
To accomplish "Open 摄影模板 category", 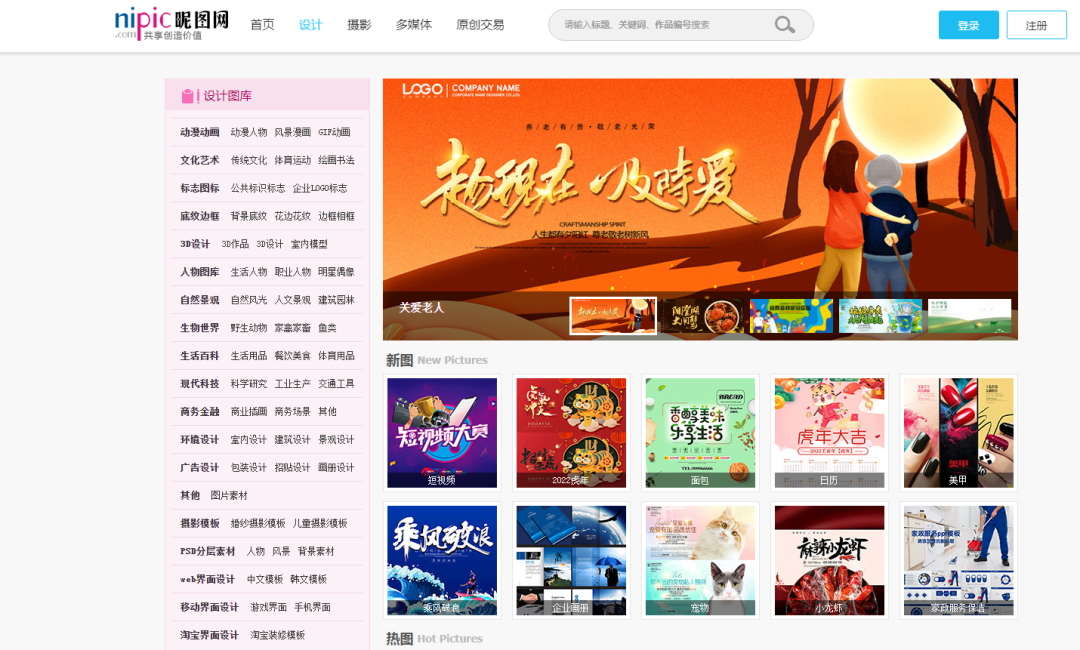I will tap(200, 523).
